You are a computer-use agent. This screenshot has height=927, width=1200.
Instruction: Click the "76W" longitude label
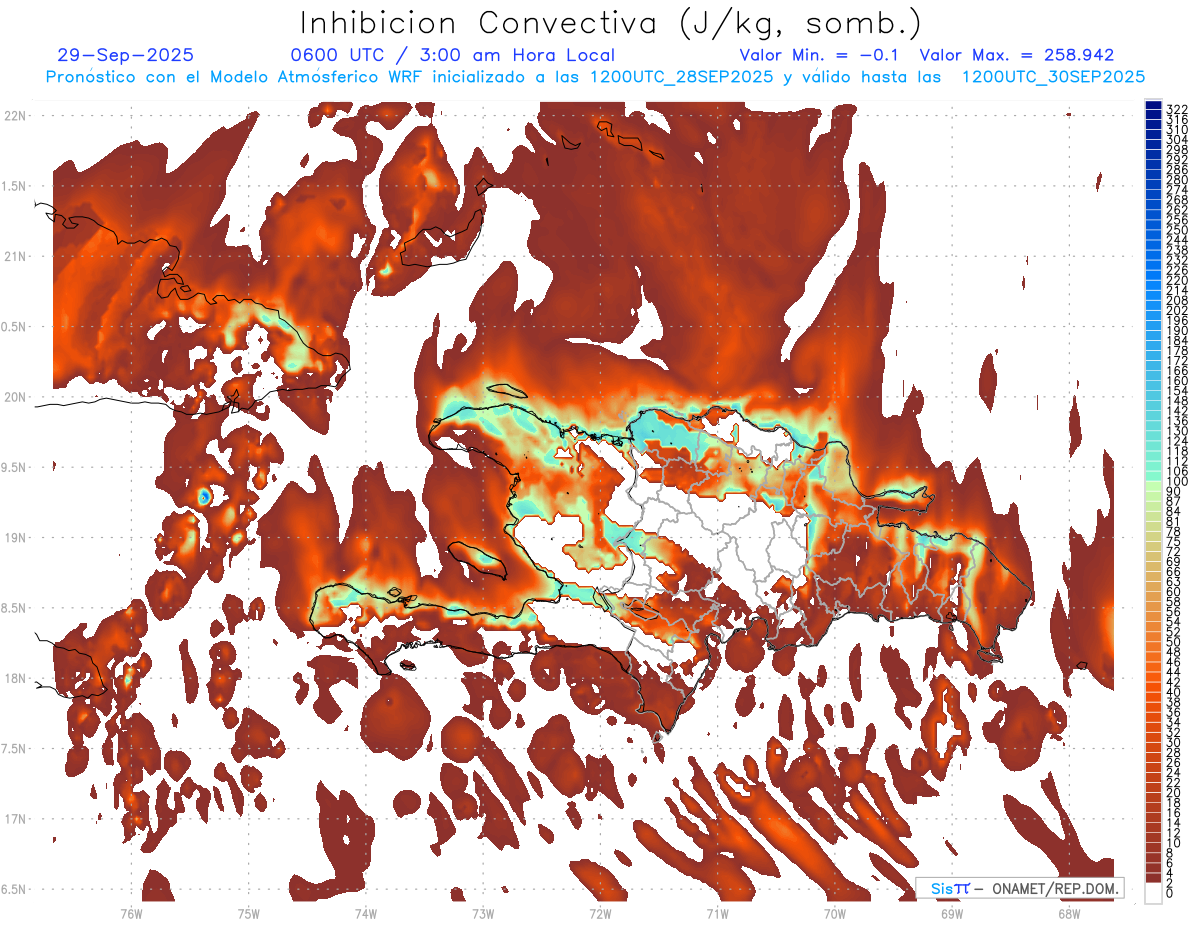click(x=131, y=913)
